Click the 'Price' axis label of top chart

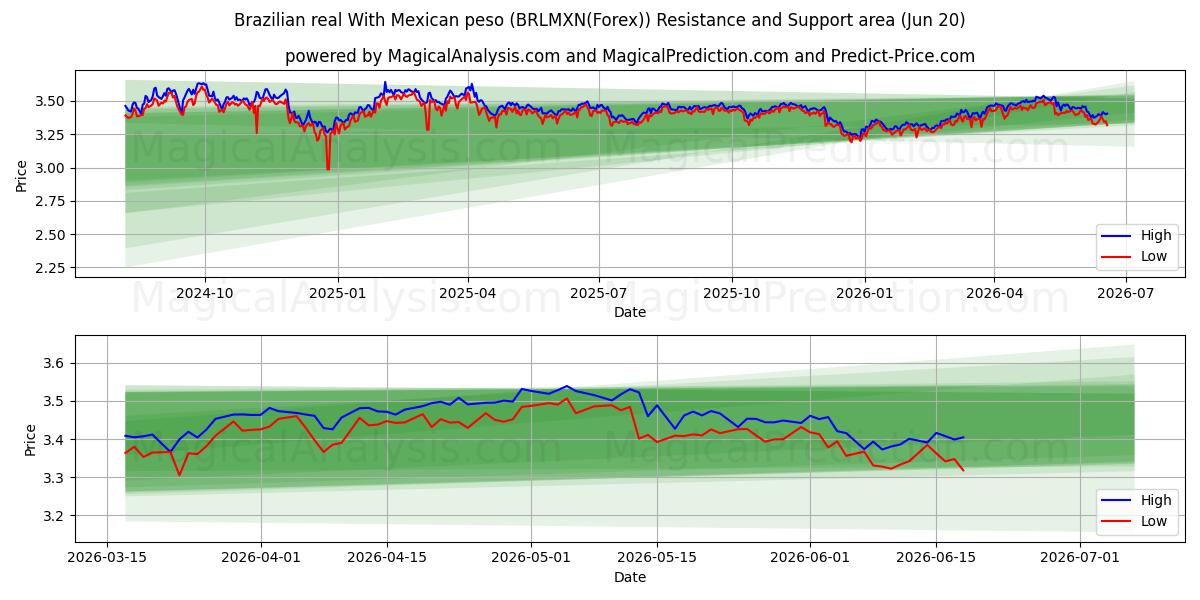point(22,176)
